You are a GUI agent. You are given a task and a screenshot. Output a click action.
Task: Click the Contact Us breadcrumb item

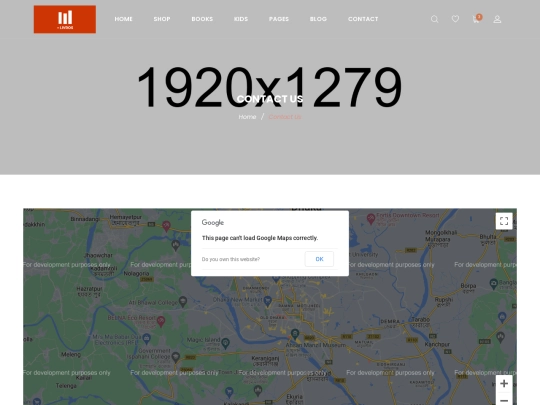(x=285, y=117)
